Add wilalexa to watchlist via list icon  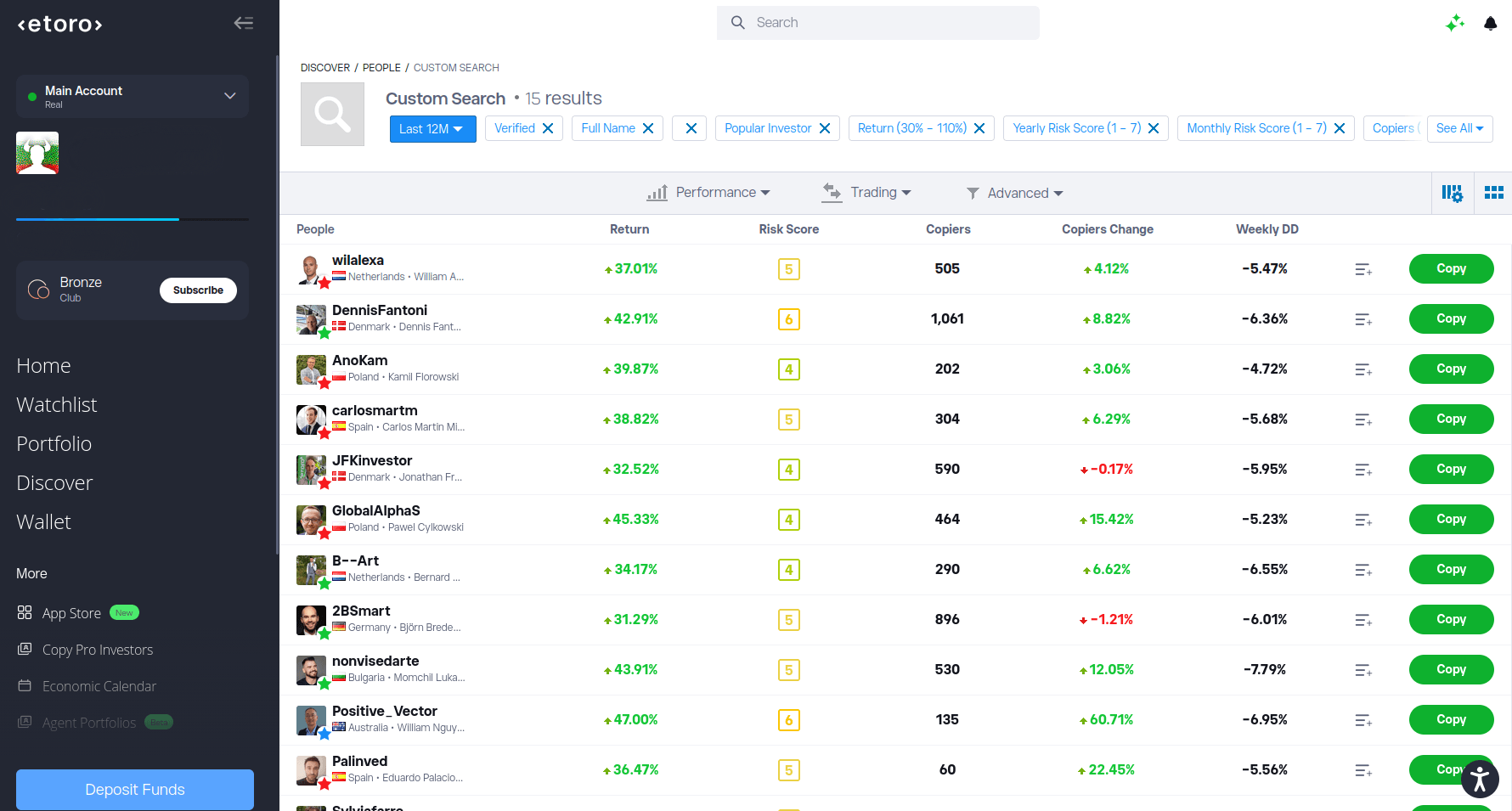(1363, 269)
